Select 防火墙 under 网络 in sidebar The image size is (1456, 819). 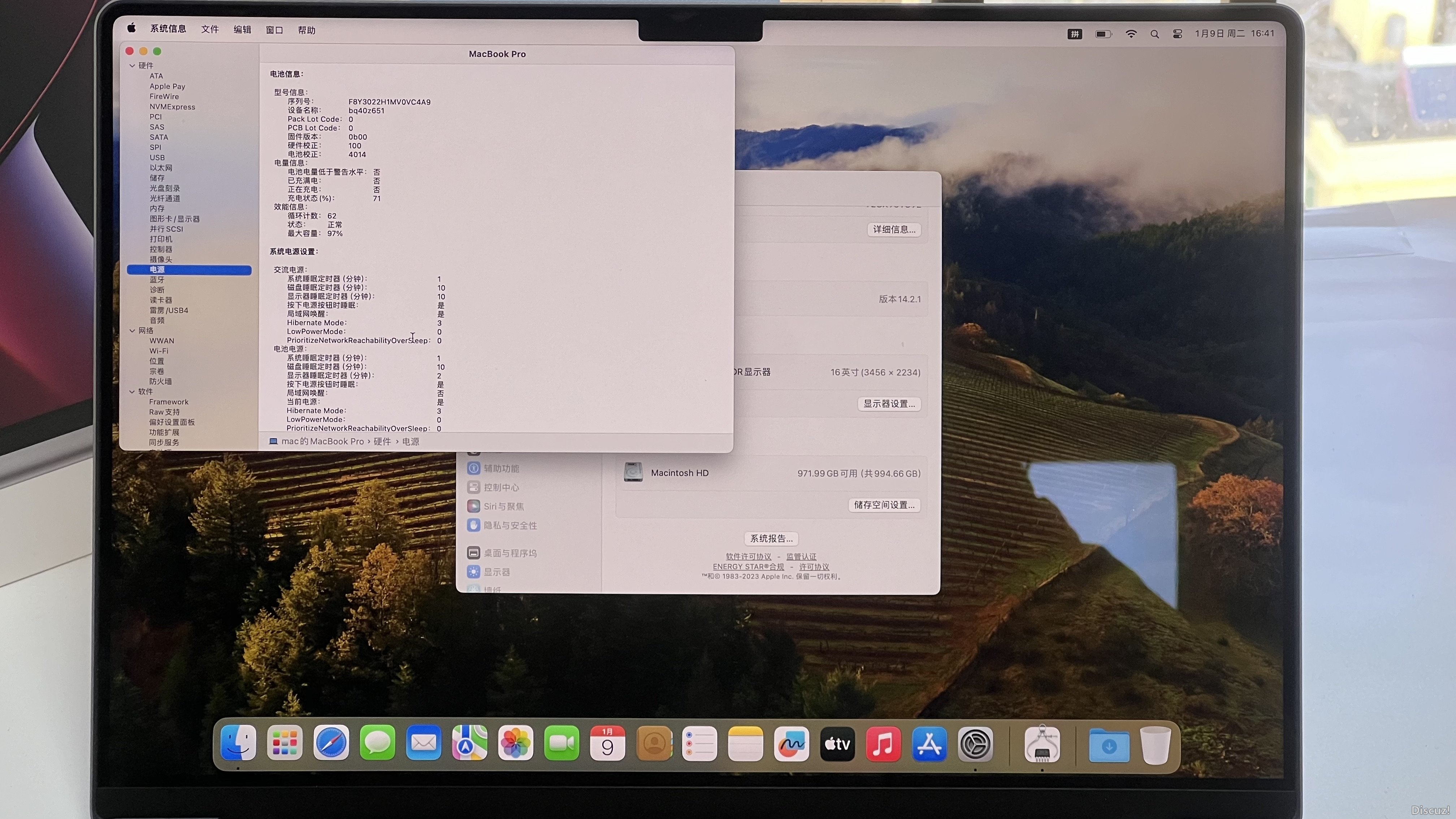coord(161,382)
